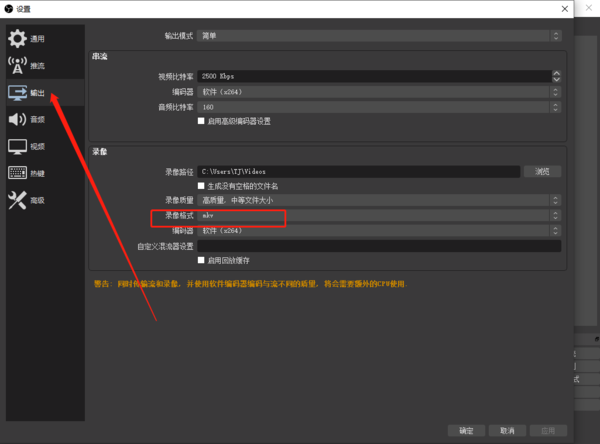Open the Stream (推流) antenna icon
Viewport: 600px width, 444px height.
click(17, 66)
